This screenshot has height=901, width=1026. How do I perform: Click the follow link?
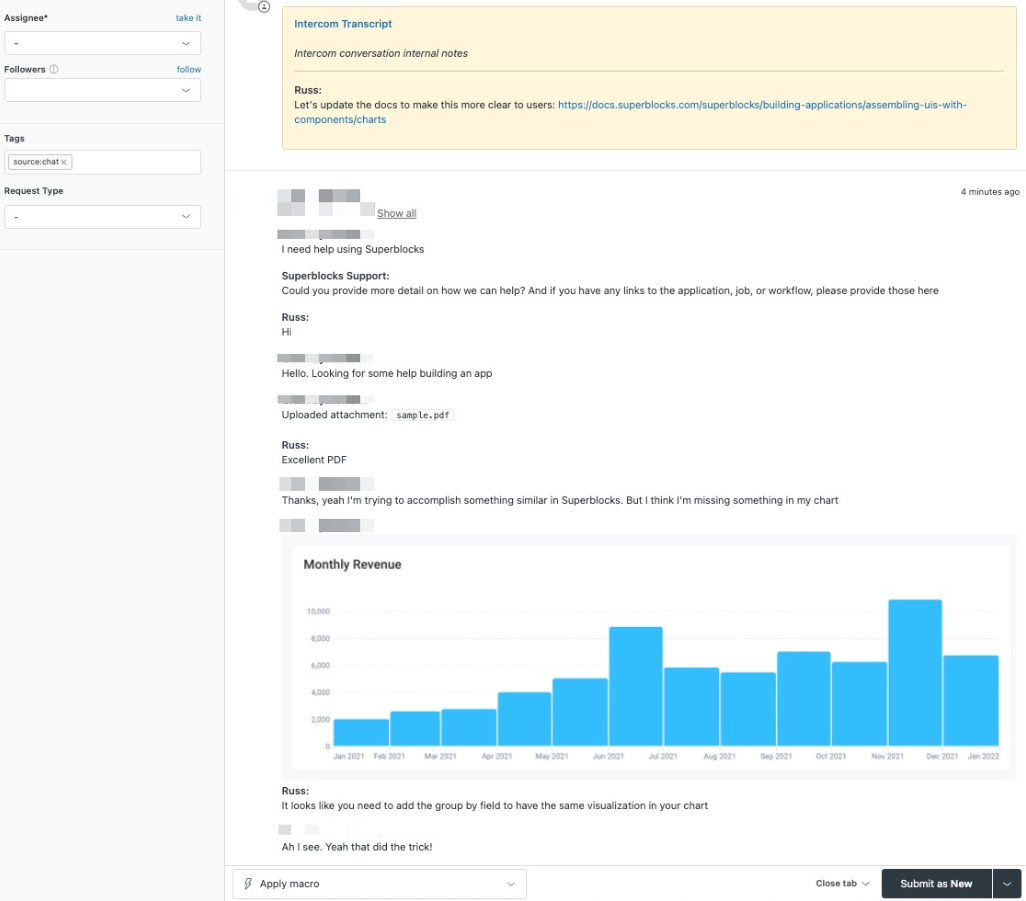click(x=190, y=69)
